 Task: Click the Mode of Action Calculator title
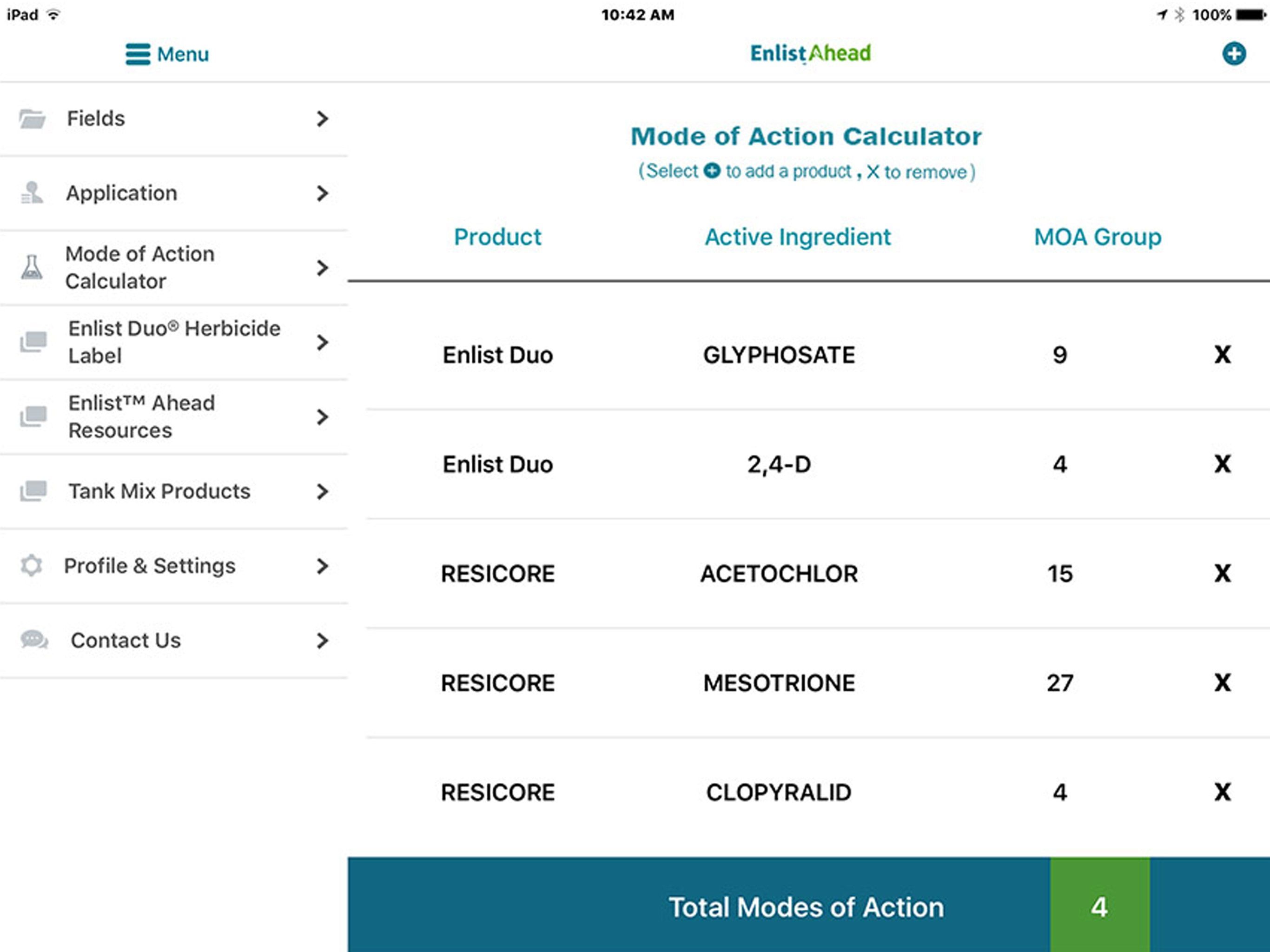point(806,137)
